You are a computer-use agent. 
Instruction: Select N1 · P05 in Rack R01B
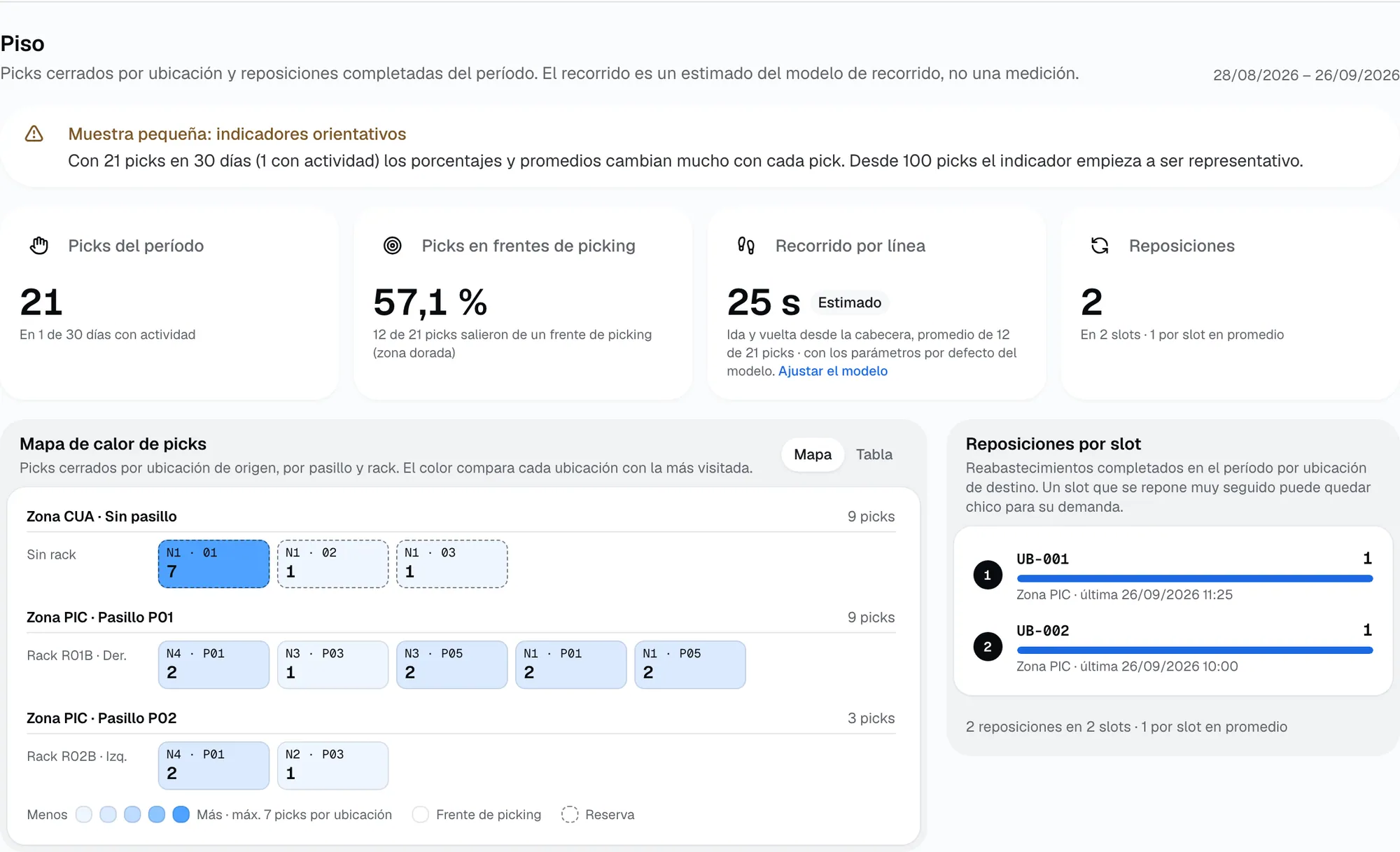click(689, 664)
